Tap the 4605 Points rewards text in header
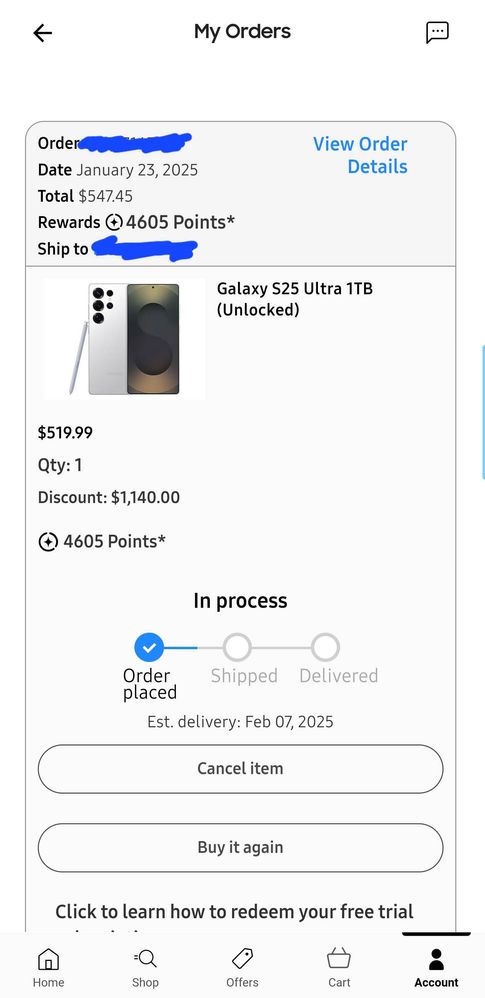 tap(180, 222)
